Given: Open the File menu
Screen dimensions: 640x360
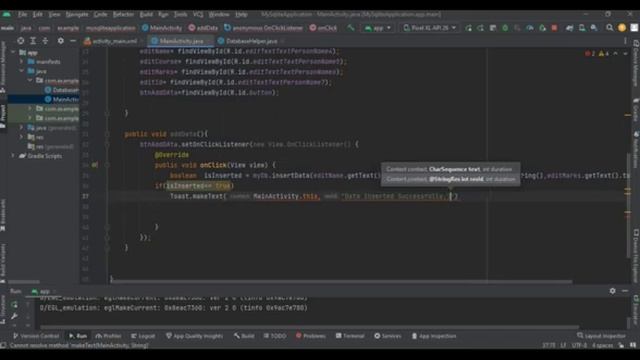Looking at the screenshot, I should (x=22, y=14).
